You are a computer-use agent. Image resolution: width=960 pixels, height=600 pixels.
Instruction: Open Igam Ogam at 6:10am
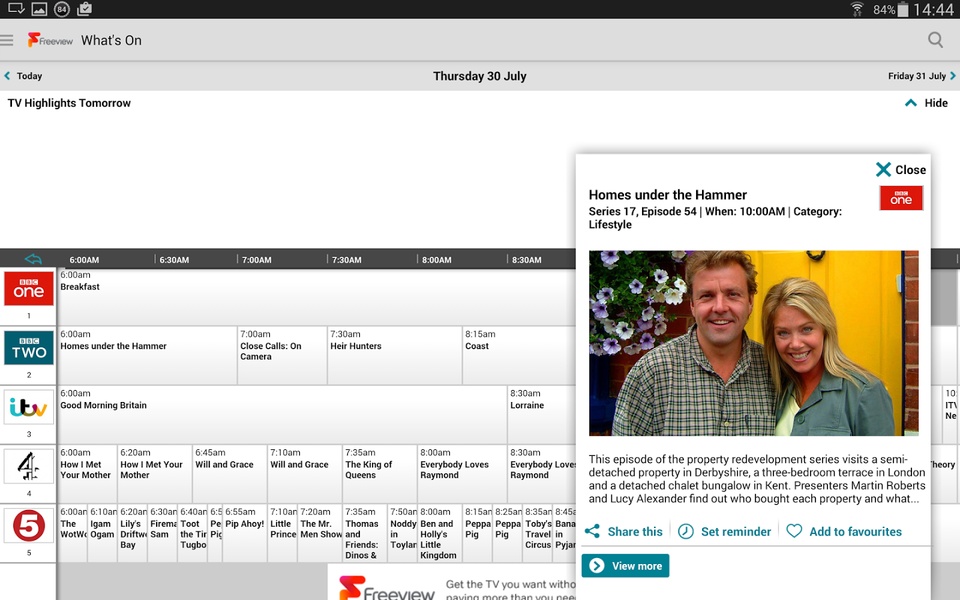(x=102, y=533)
